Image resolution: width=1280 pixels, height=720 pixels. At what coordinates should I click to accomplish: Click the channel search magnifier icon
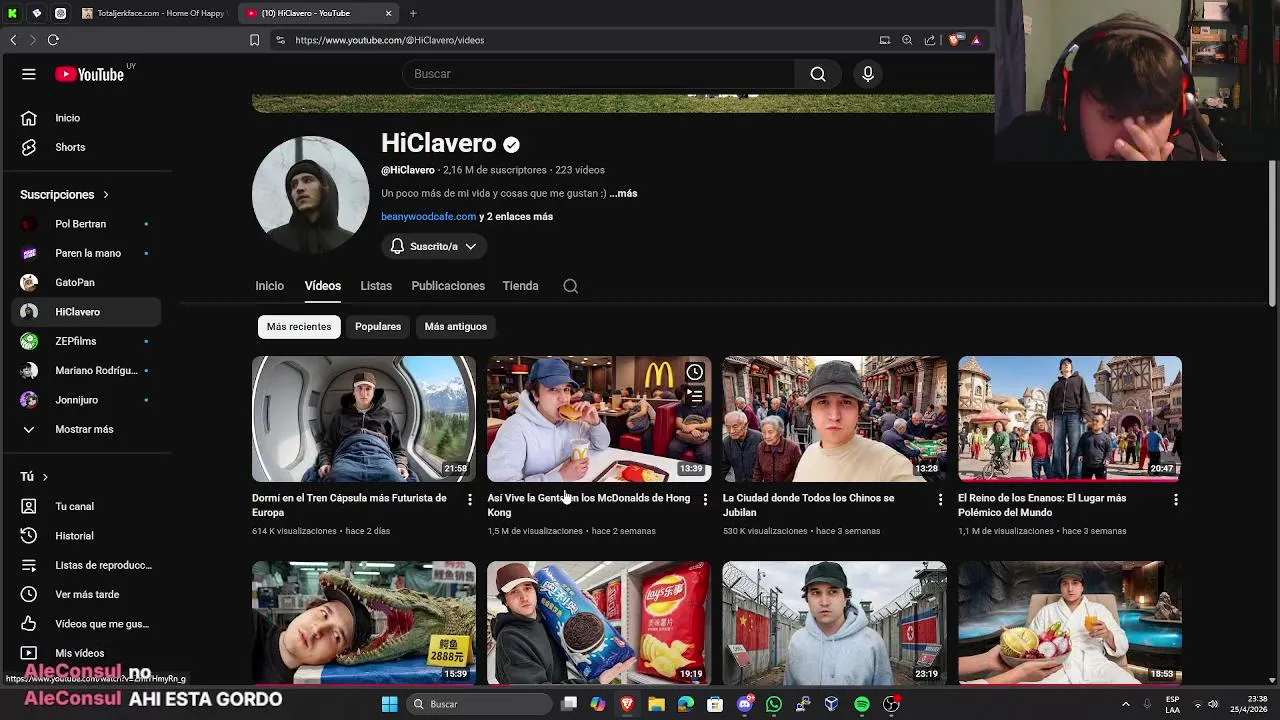(x=571, y=286)
